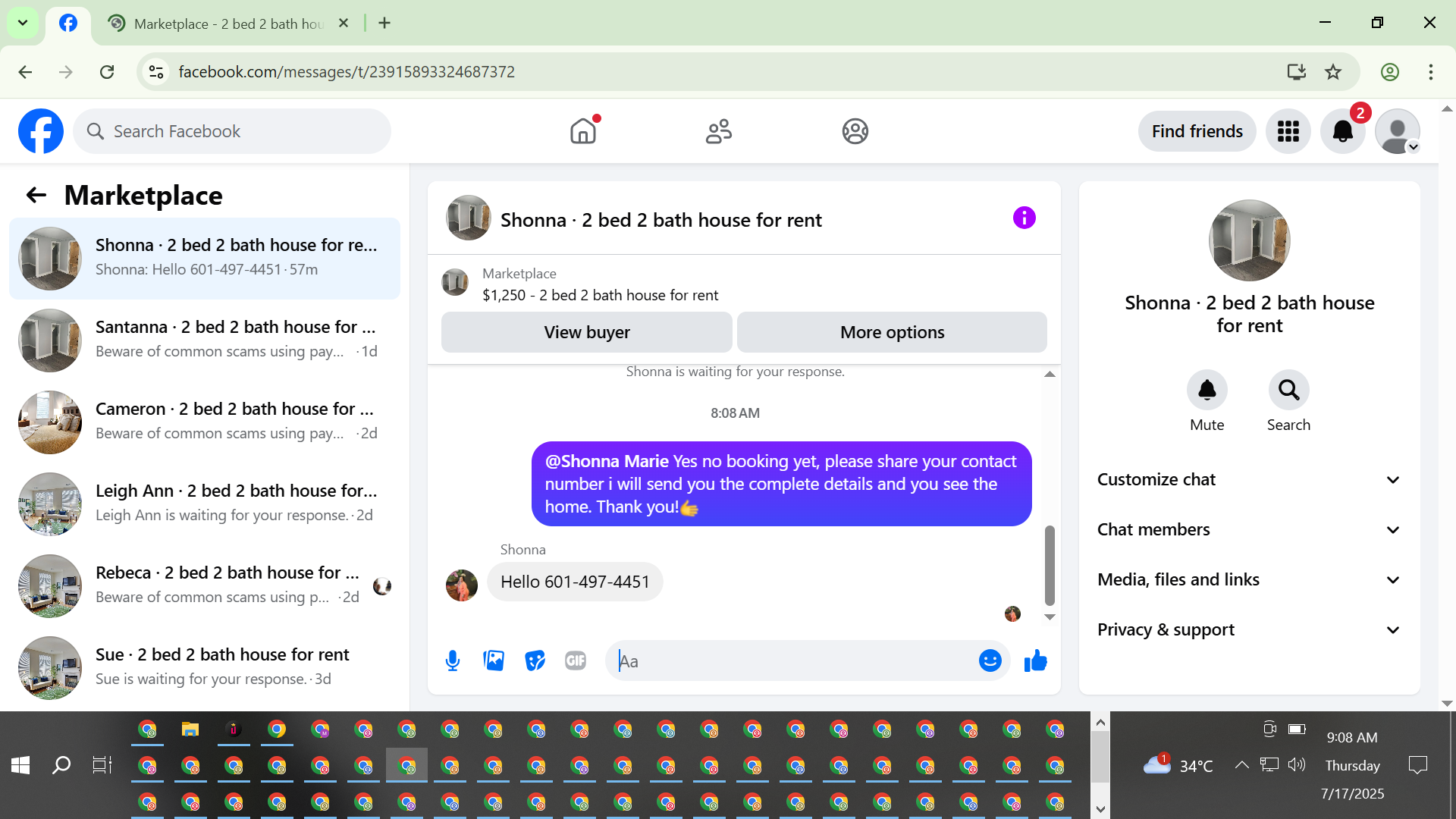Click the chat scrollbar thumb
Screen dimensions: 1456x819
[1050, 565]
